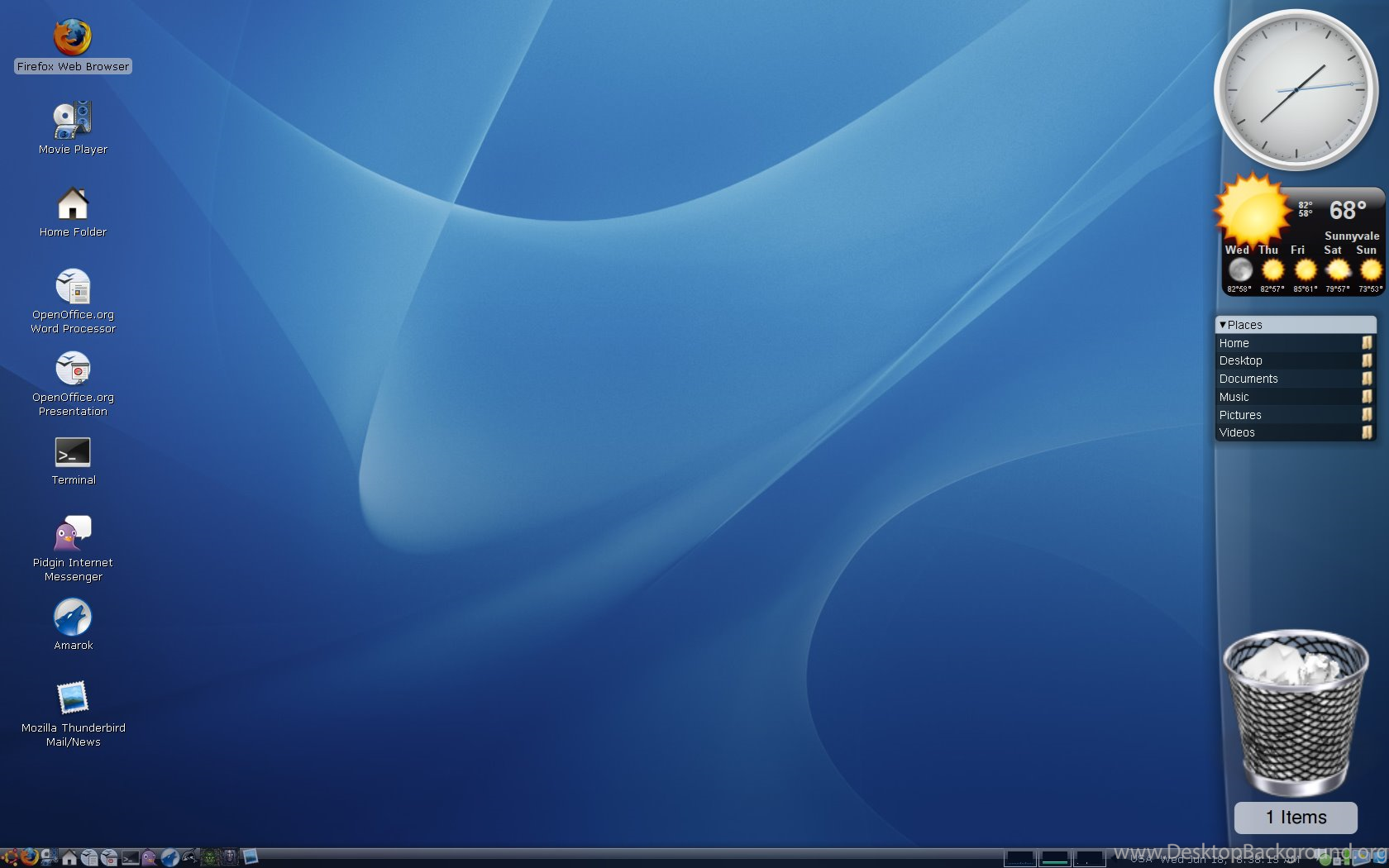Click the trash can widget

(1295, 713)
